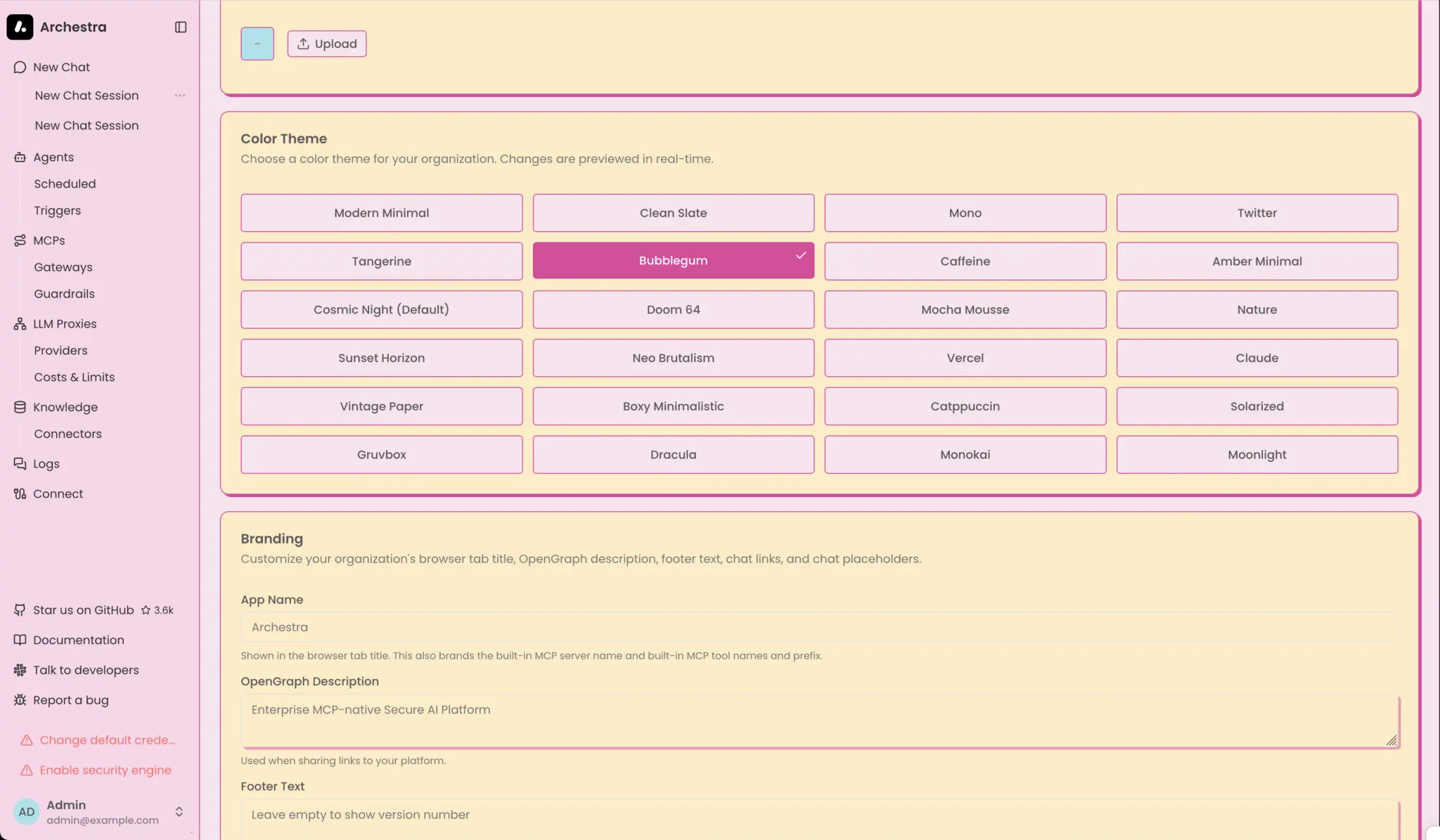Open the Guardrails page in sidebar
Viewport: 1440px width, 840px height.
[x=64, y=294]
